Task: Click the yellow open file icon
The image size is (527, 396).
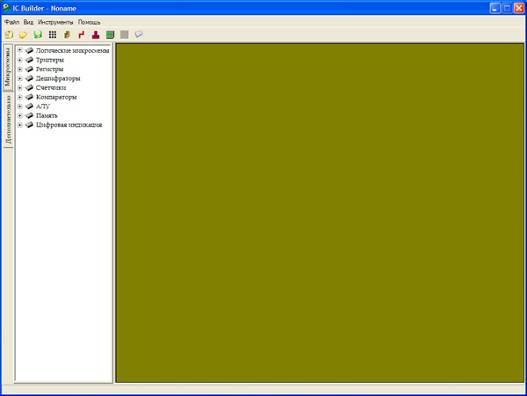Action: pos(23,35)
